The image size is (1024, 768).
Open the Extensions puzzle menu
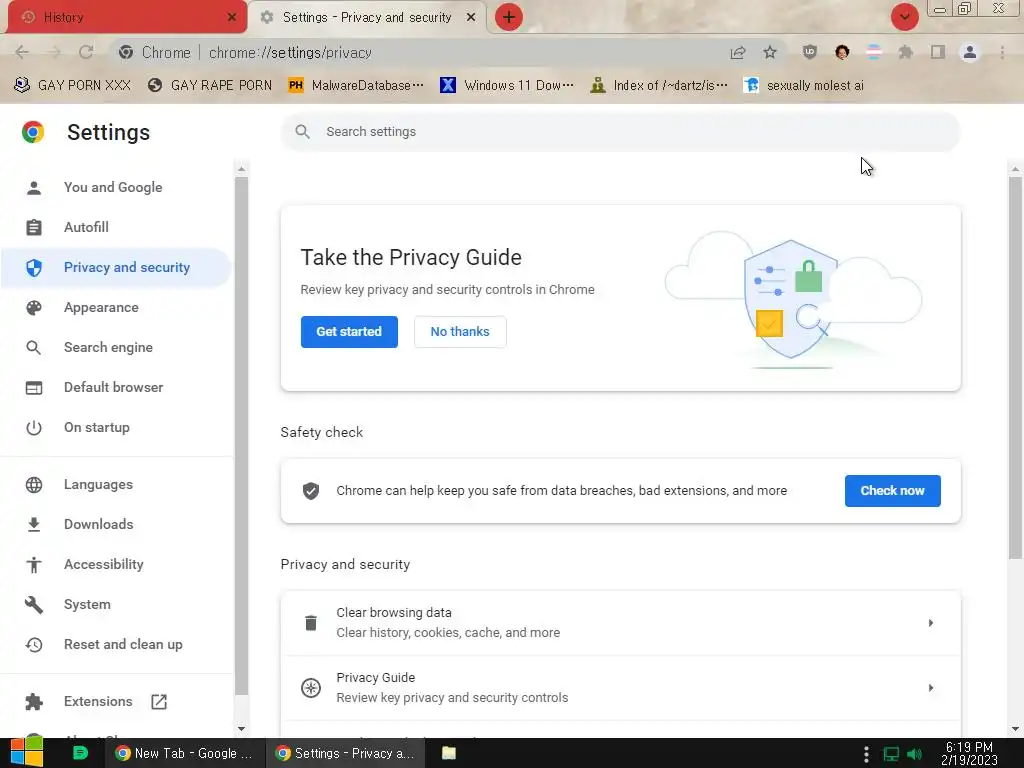tap(906, 52)
